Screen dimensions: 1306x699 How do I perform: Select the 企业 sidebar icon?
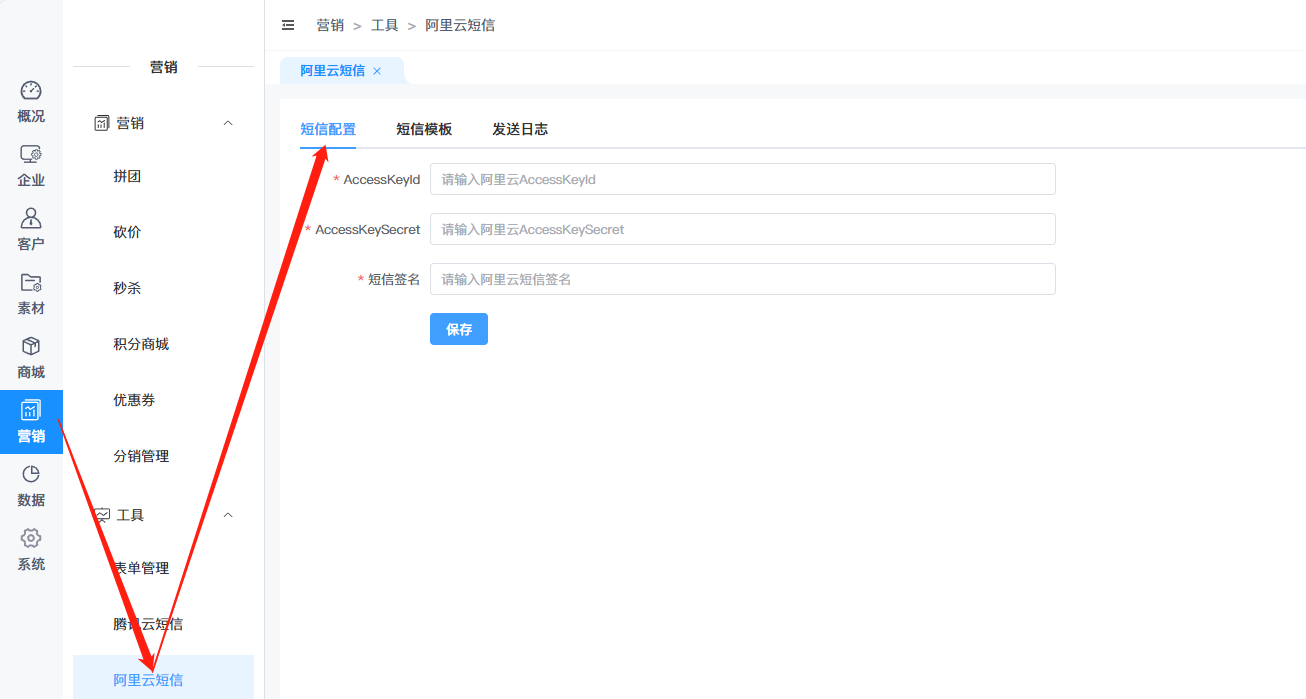click(x=31, y=155)
